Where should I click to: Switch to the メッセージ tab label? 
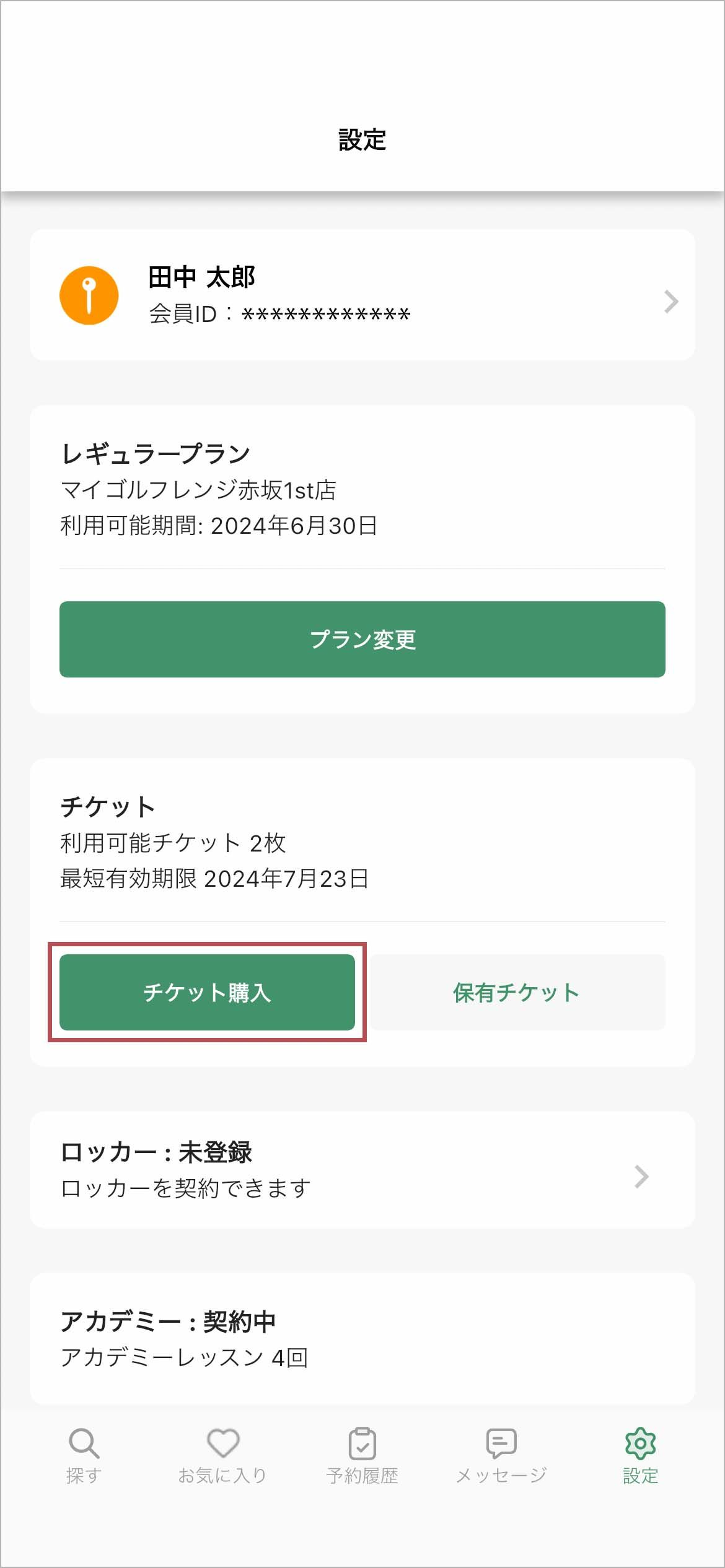(x=501, y=1476)
